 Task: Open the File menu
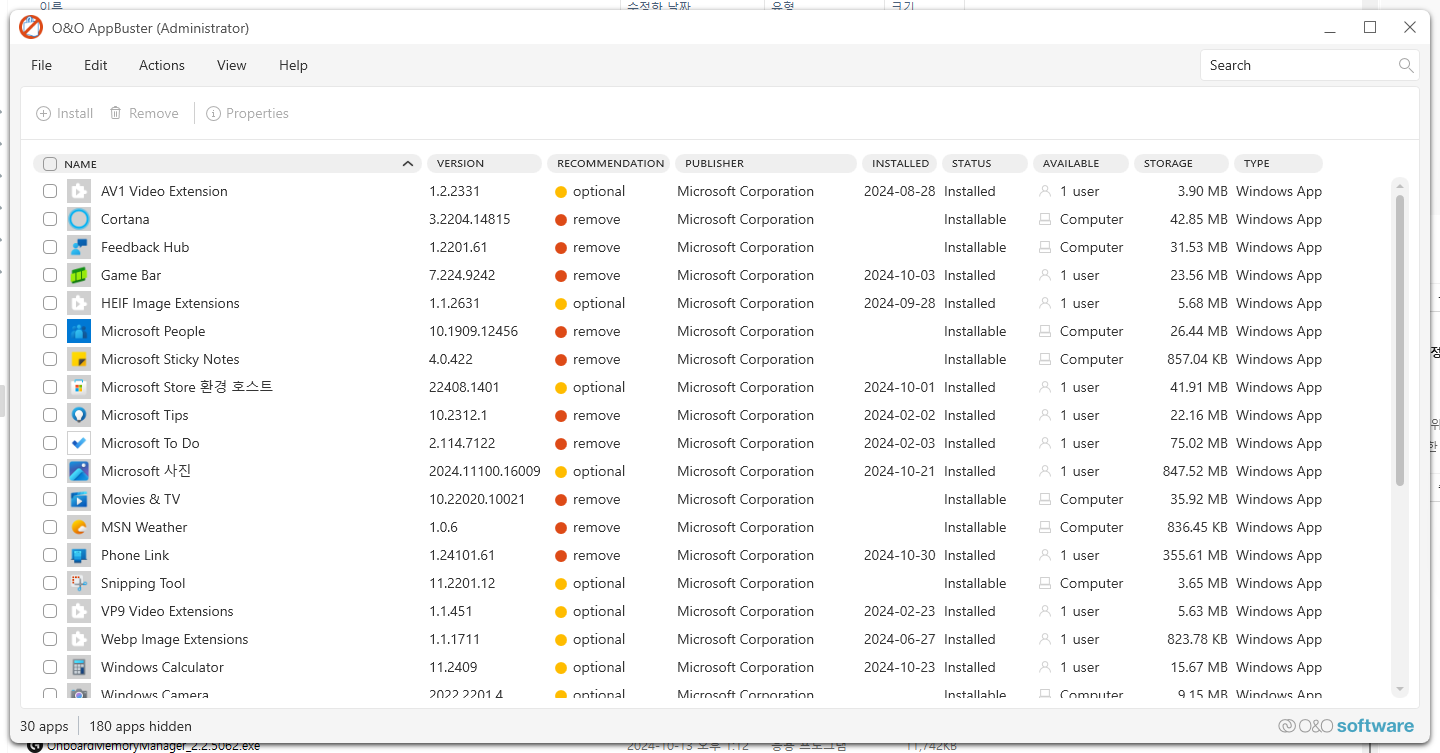coord(41,65)
